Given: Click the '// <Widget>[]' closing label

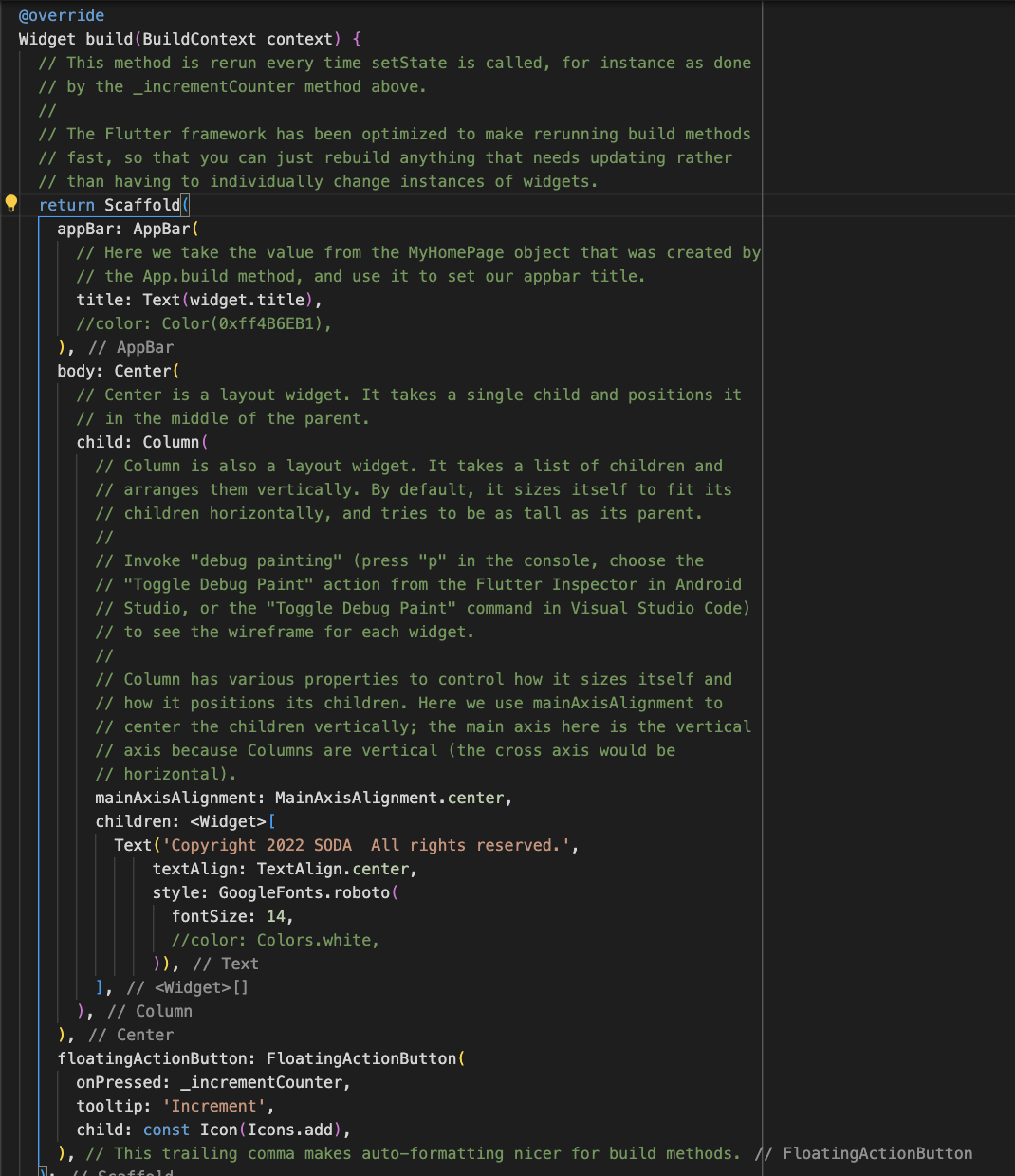Looking at the screenshot, I should (188, 987).
